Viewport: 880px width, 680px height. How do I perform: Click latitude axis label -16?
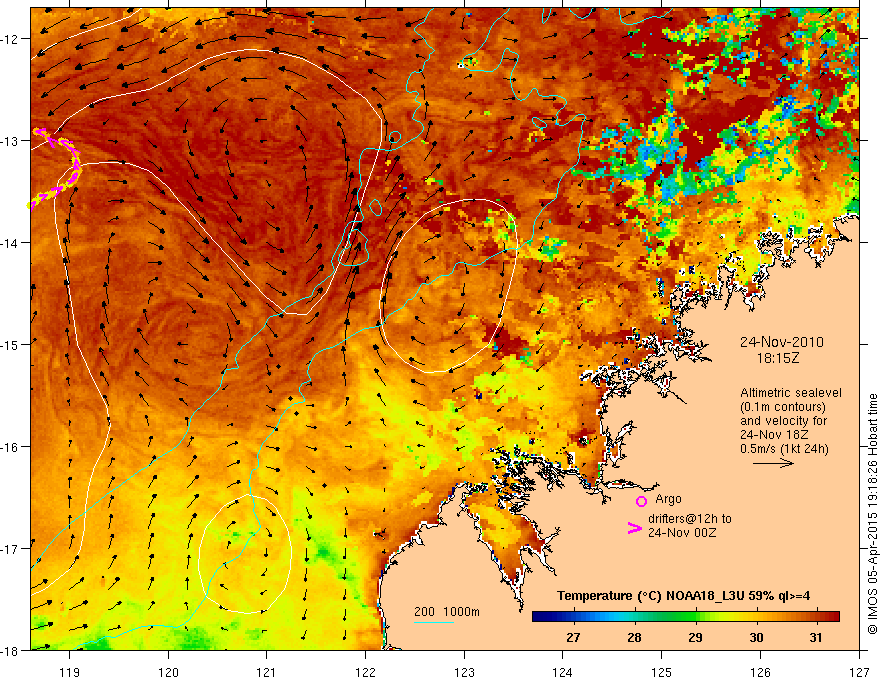coord(11,447)
